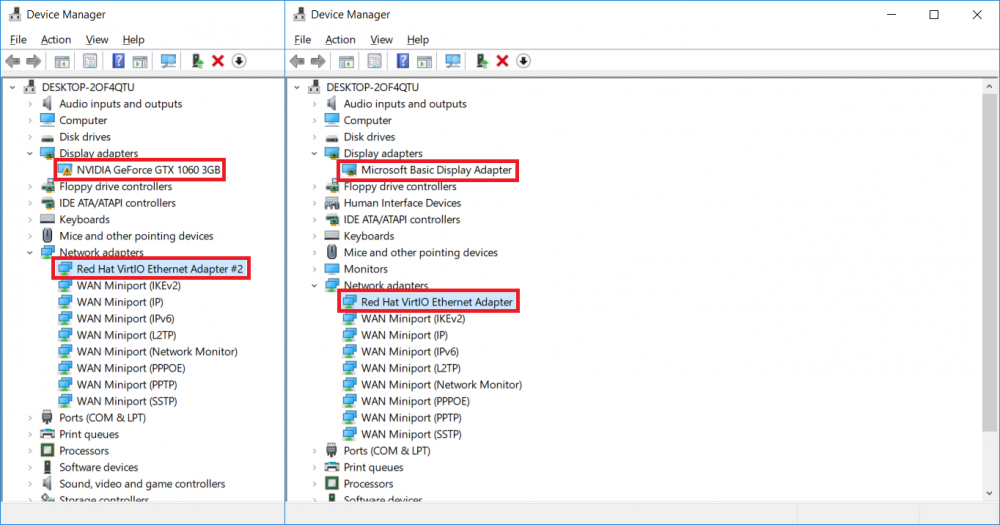Toggle console tree icon in right window toolbar
This screenshot has height=525, width=1000.
[346, 61]
